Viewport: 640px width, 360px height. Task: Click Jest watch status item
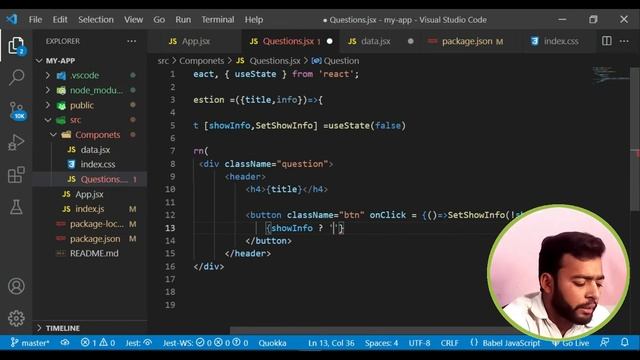point(139,343)
